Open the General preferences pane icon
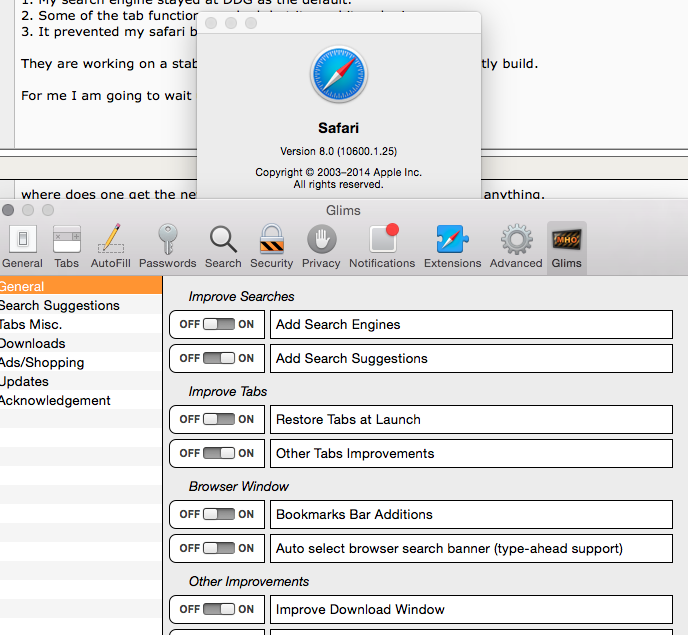Screen dimensions: 688x635 22,247
